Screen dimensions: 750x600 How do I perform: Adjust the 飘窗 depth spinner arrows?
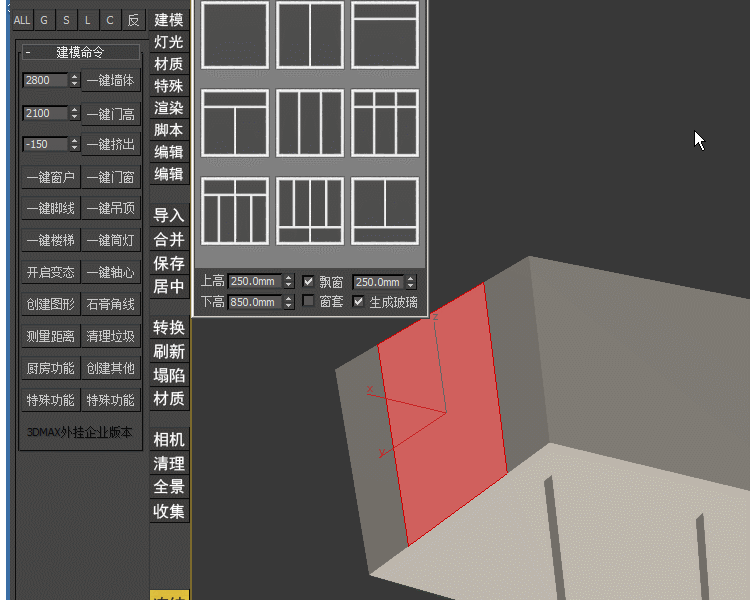tap(410, 282)
